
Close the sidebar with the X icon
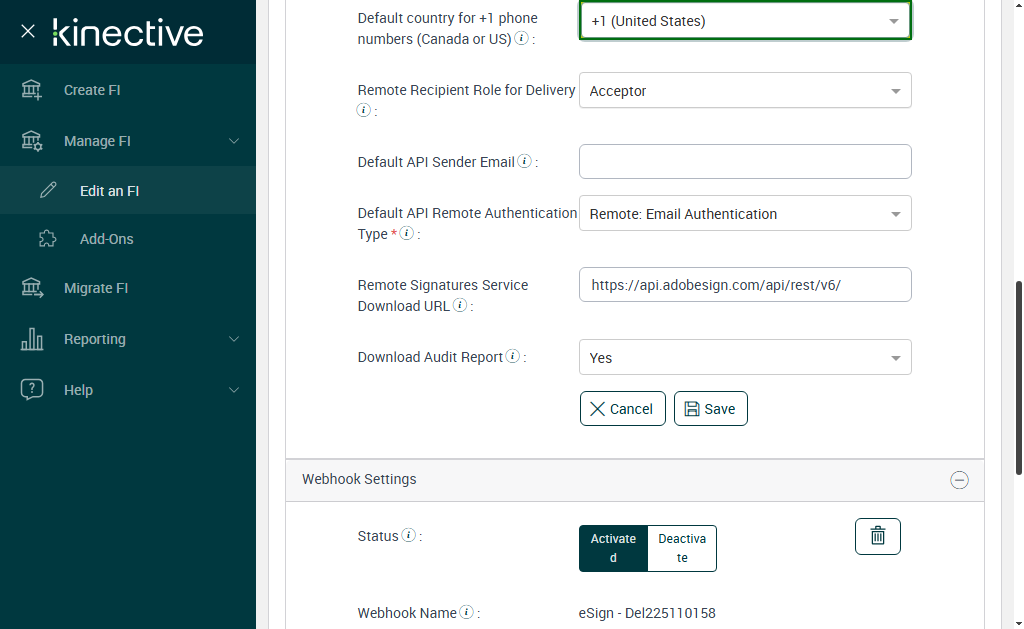28,32
